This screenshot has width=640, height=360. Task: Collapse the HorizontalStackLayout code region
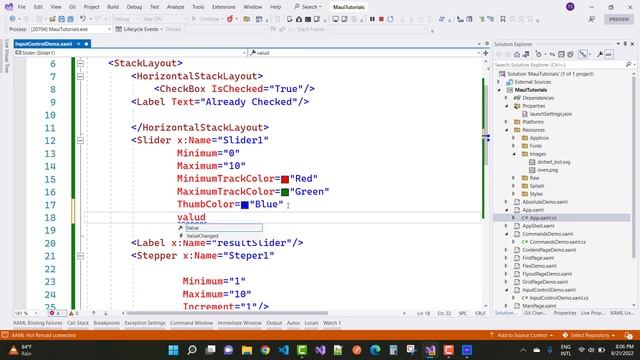[80, 76]
